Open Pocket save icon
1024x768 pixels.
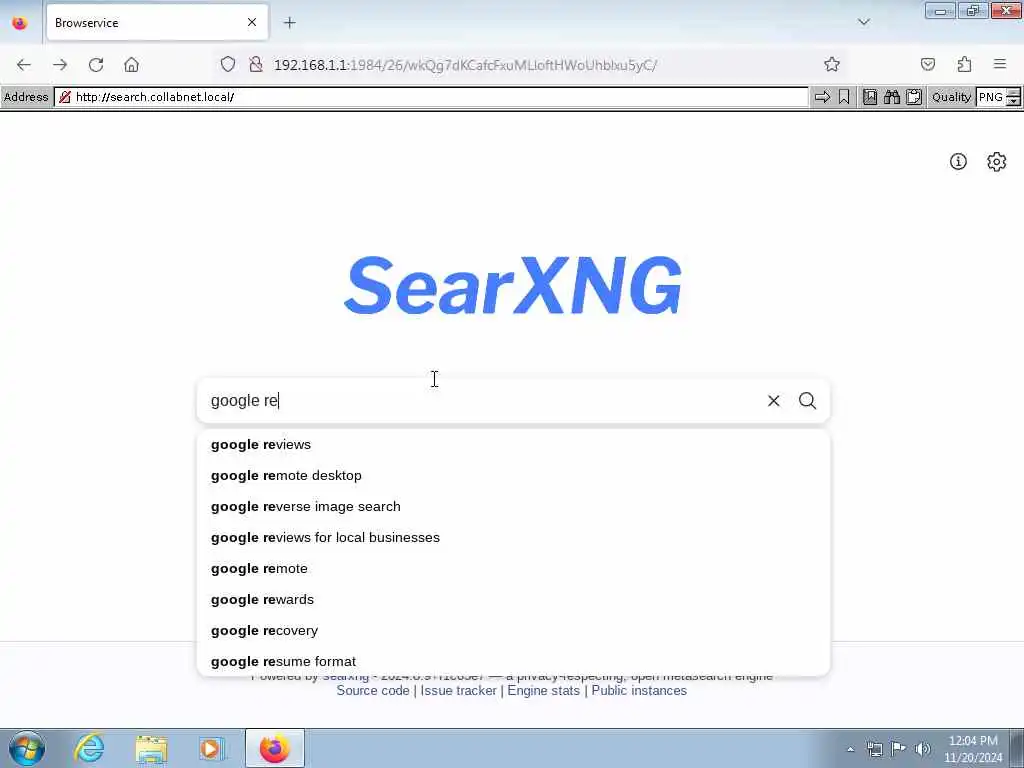[927, 64]
